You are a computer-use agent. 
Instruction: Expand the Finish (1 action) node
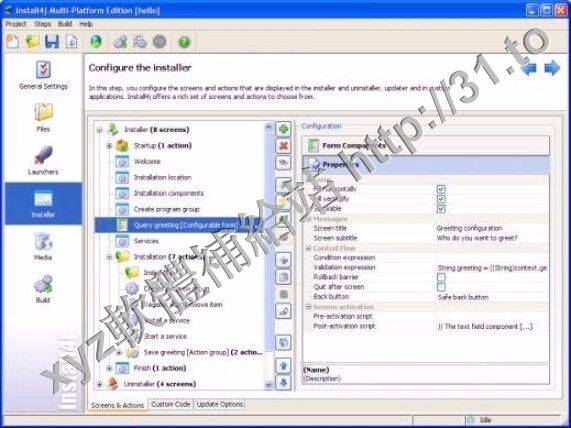click(x=109, y=368)
